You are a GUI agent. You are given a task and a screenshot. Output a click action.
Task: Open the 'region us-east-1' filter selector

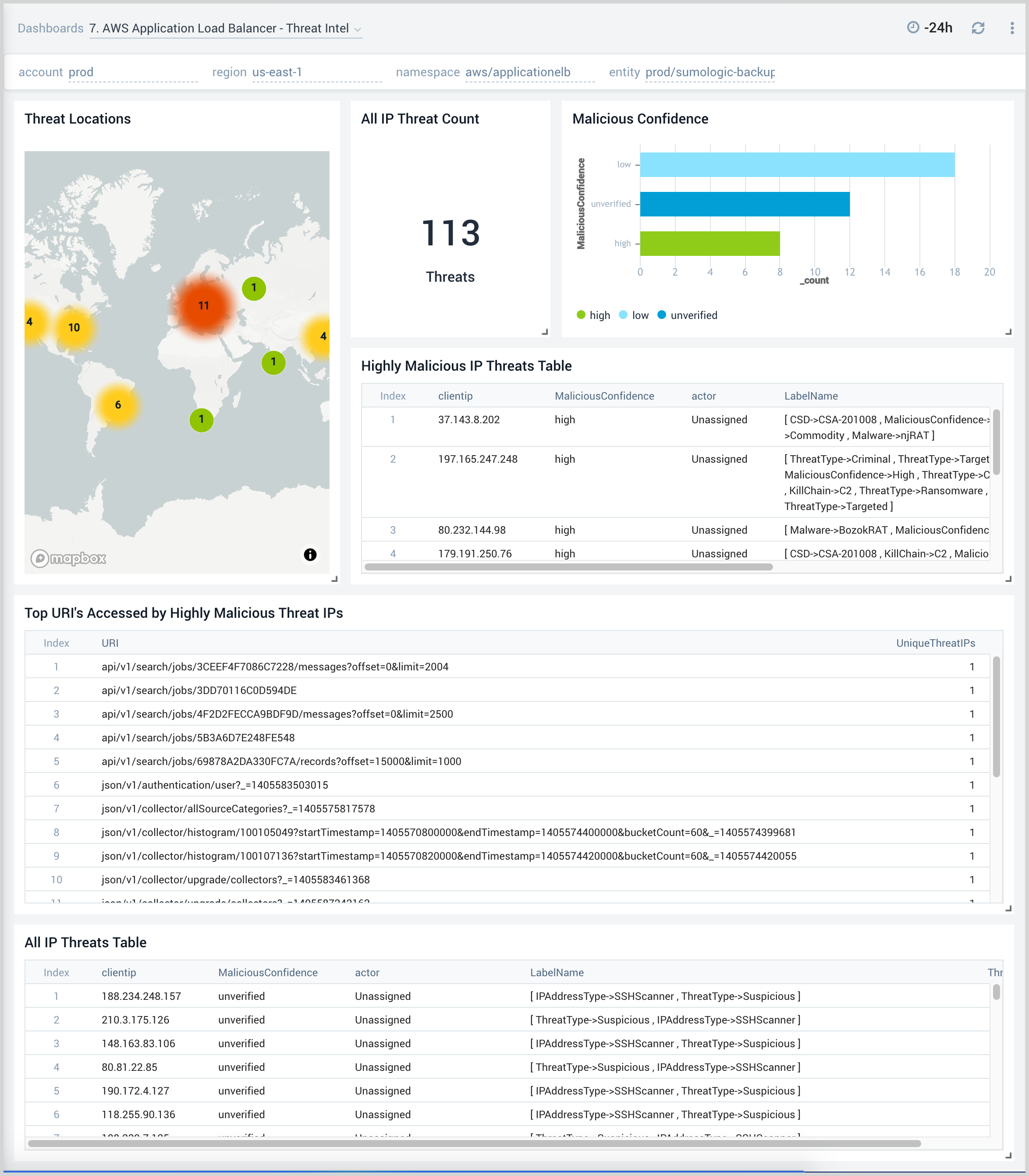tap(278, 72)
